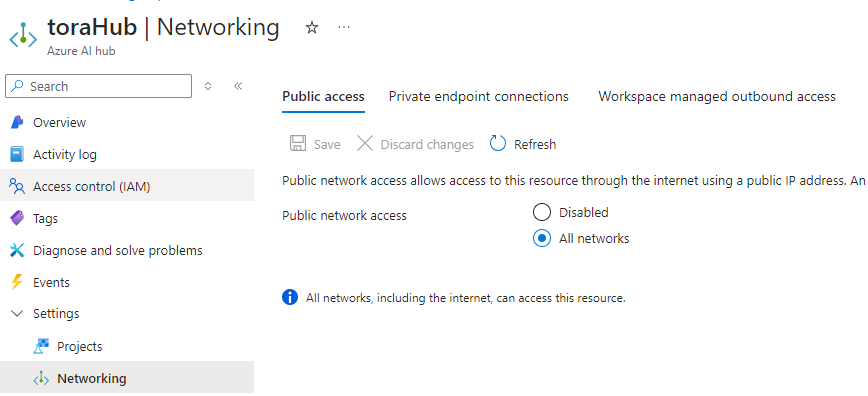868x396 pixels.
Task: Click the Events lightning icon
Action: 17,282
